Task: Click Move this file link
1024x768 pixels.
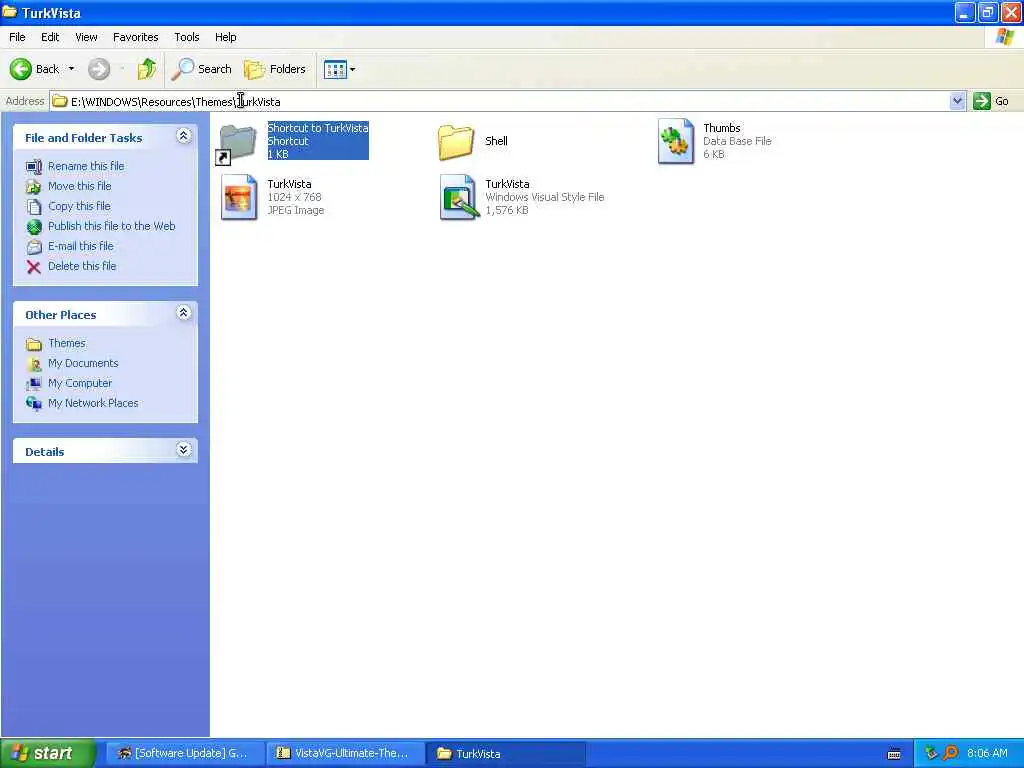Action: [80, 186]
